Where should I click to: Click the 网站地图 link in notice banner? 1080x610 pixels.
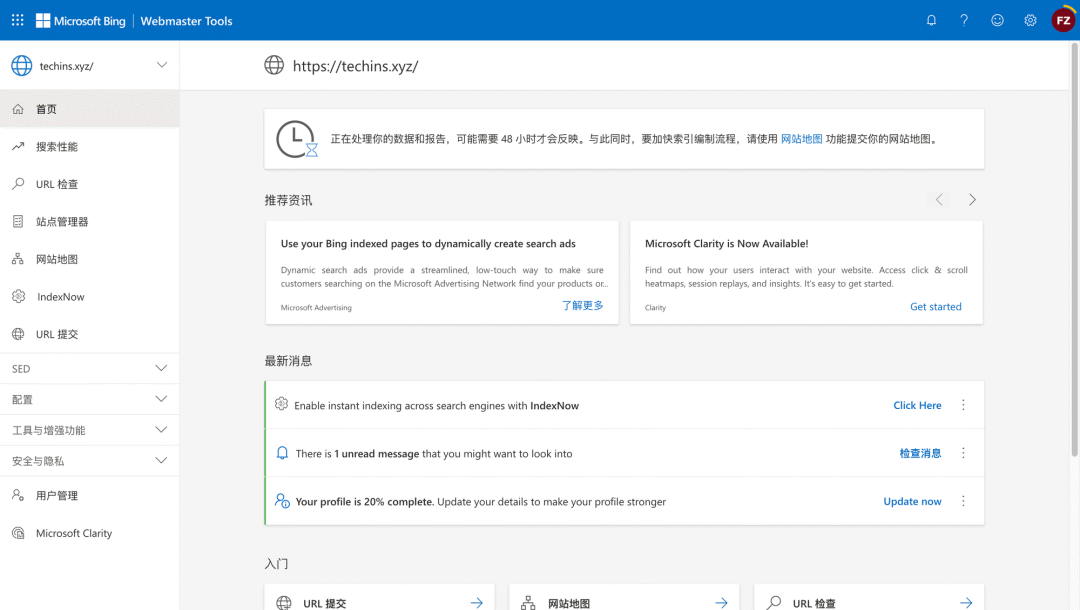click(x=801, y=139)
